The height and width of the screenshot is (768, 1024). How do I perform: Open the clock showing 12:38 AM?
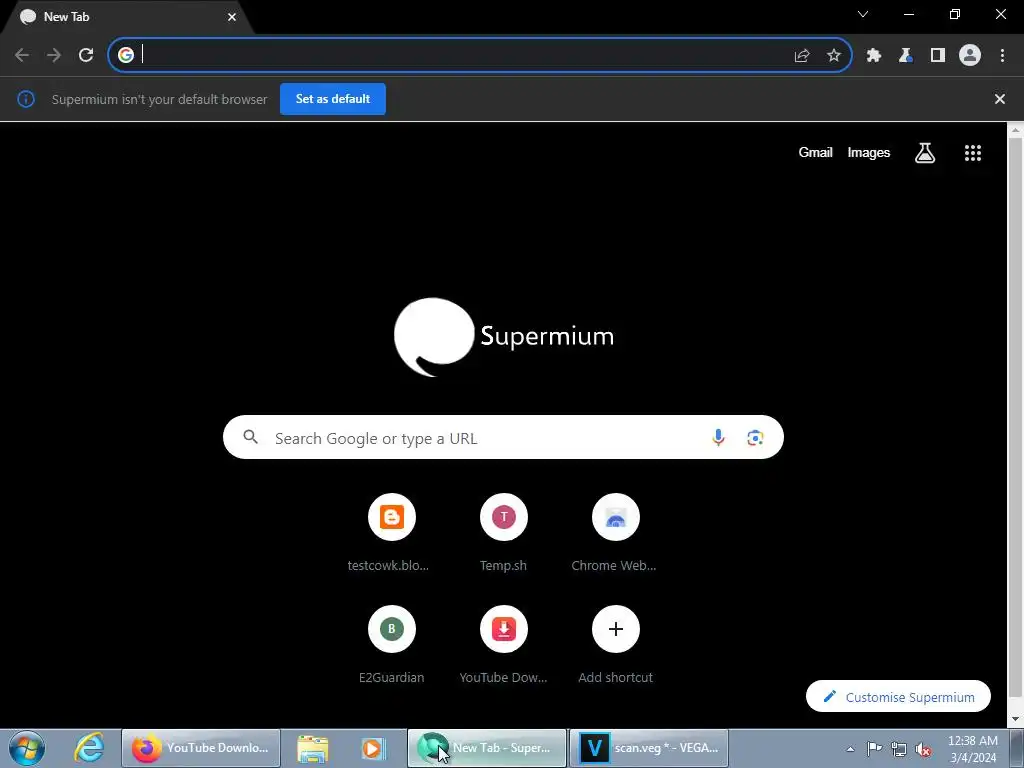973,749
